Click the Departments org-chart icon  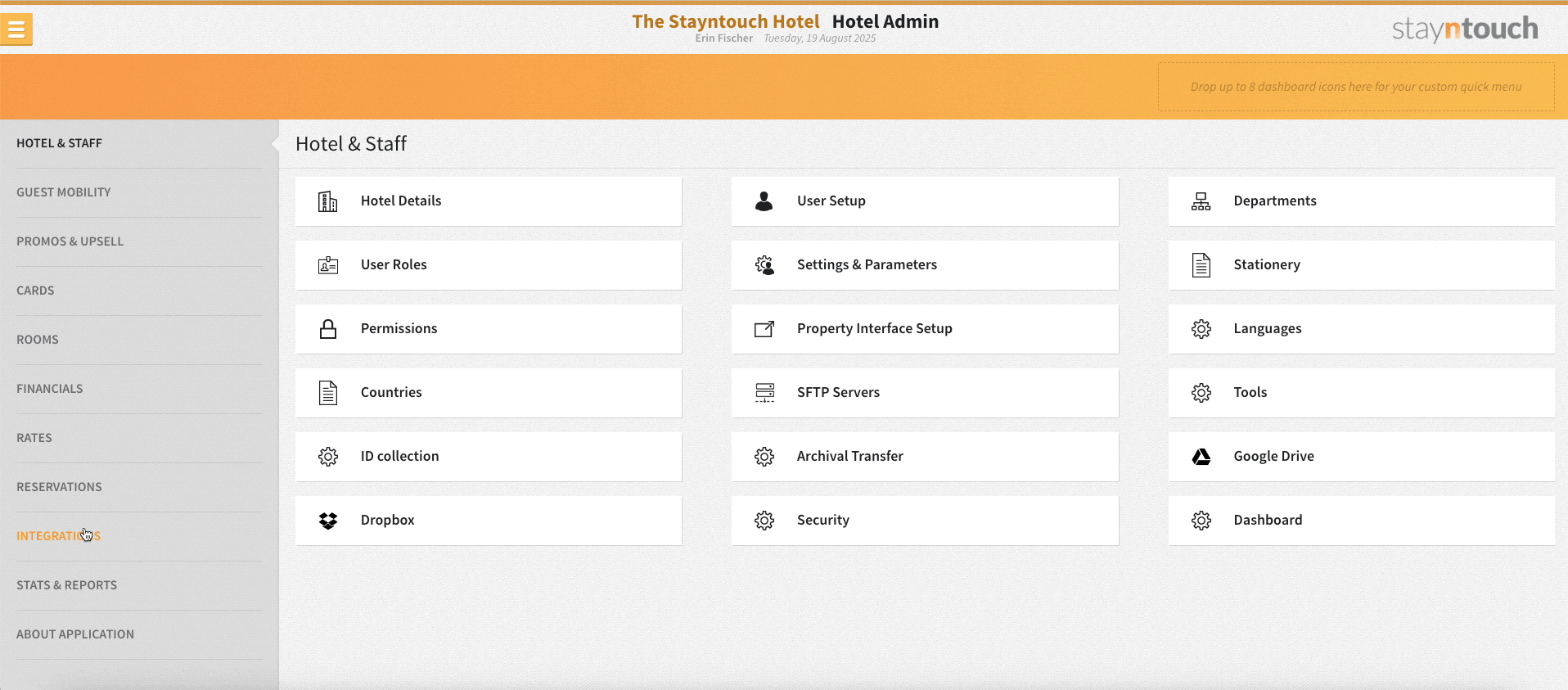click(x=1201, y=201)
